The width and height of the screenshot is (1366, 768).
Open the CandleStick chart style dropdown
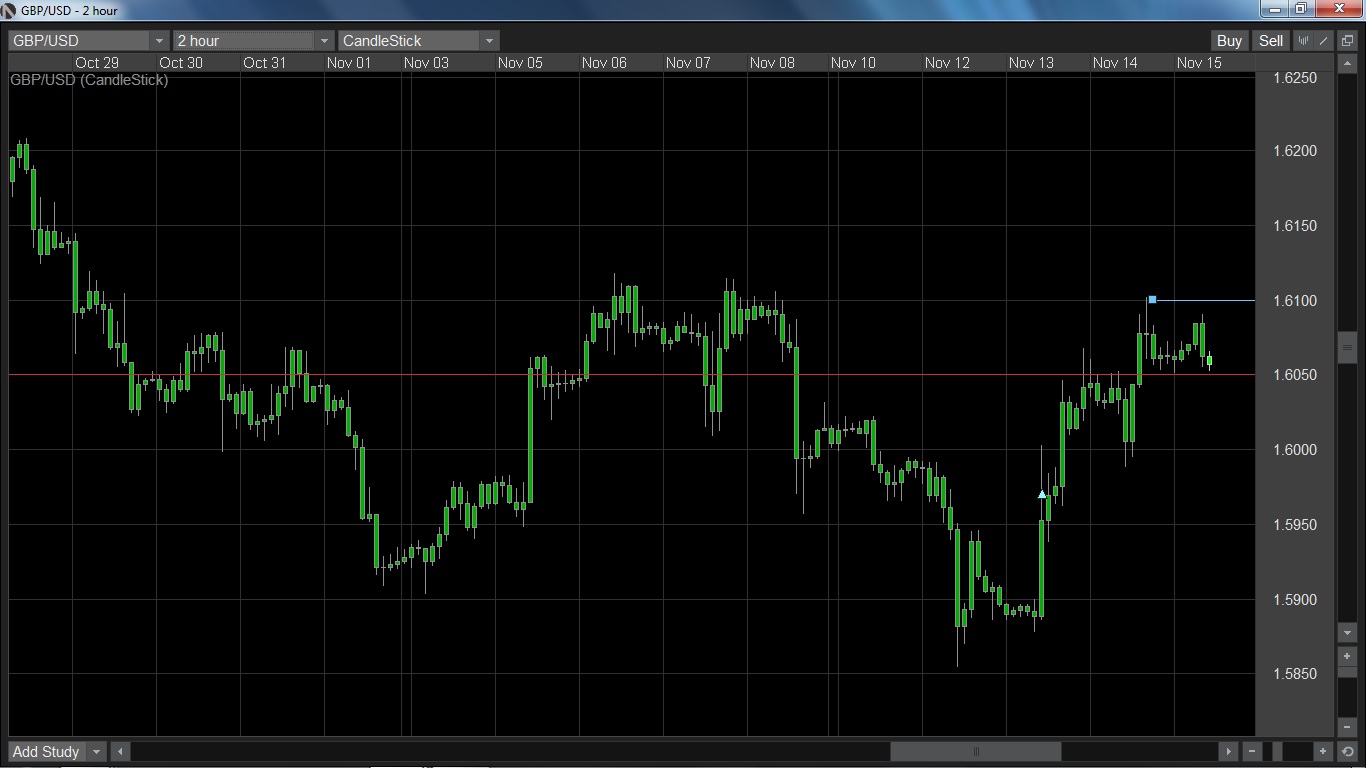(x=418, y=40)
